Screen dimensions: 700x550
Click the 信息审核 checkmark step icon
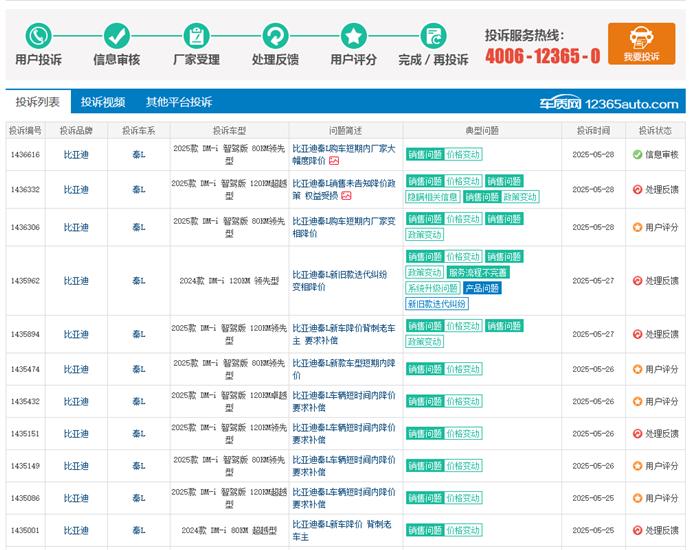click(117, 36)
